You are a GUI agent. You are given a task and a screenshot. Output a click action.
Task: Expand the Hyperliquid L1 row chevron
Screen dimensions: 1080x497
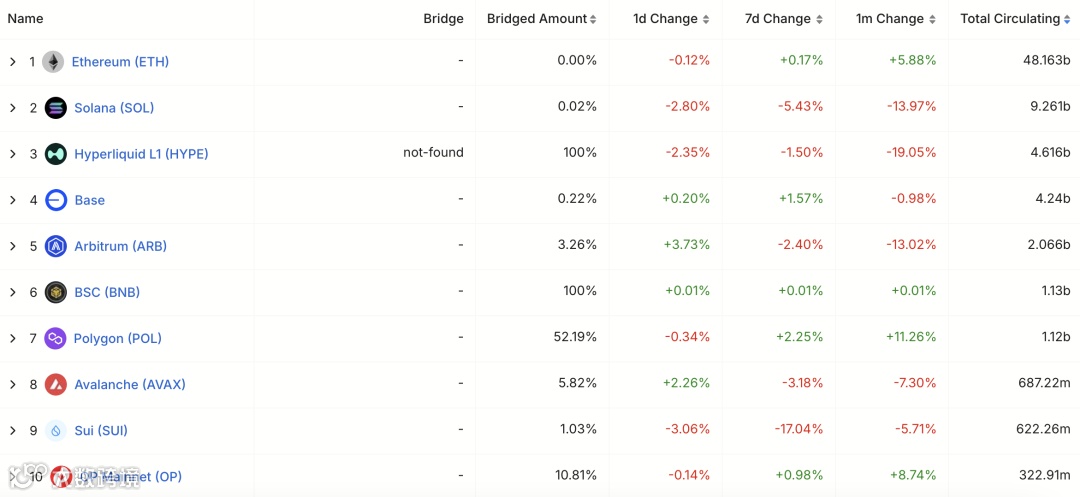click(13, 154)
